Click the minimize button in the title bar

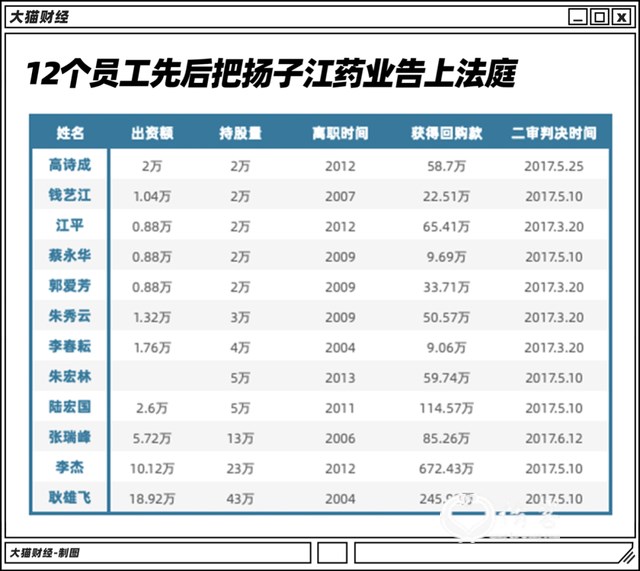click(578, 17)
